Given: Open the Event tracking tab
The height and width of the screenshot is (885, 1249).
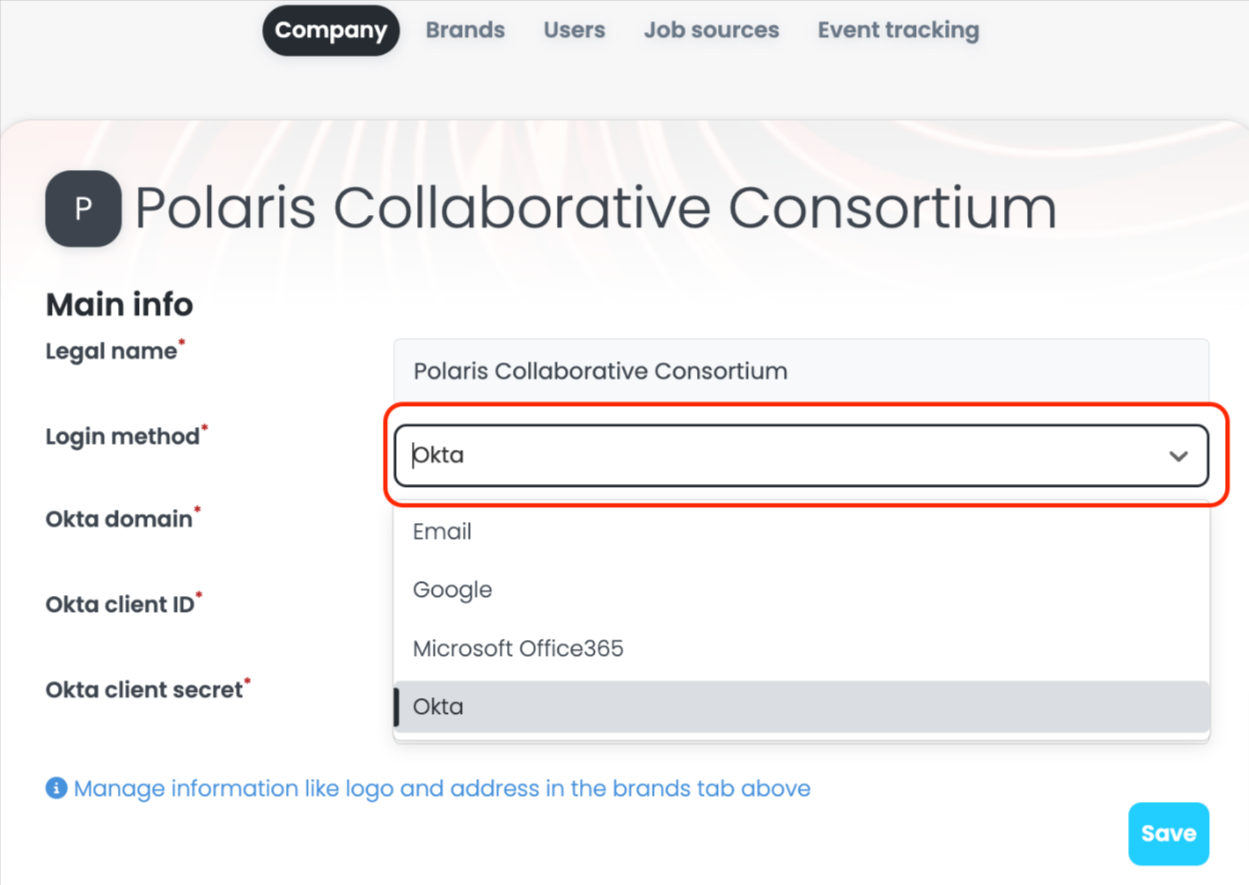Looking at the screenshot, I should (897, 30).
